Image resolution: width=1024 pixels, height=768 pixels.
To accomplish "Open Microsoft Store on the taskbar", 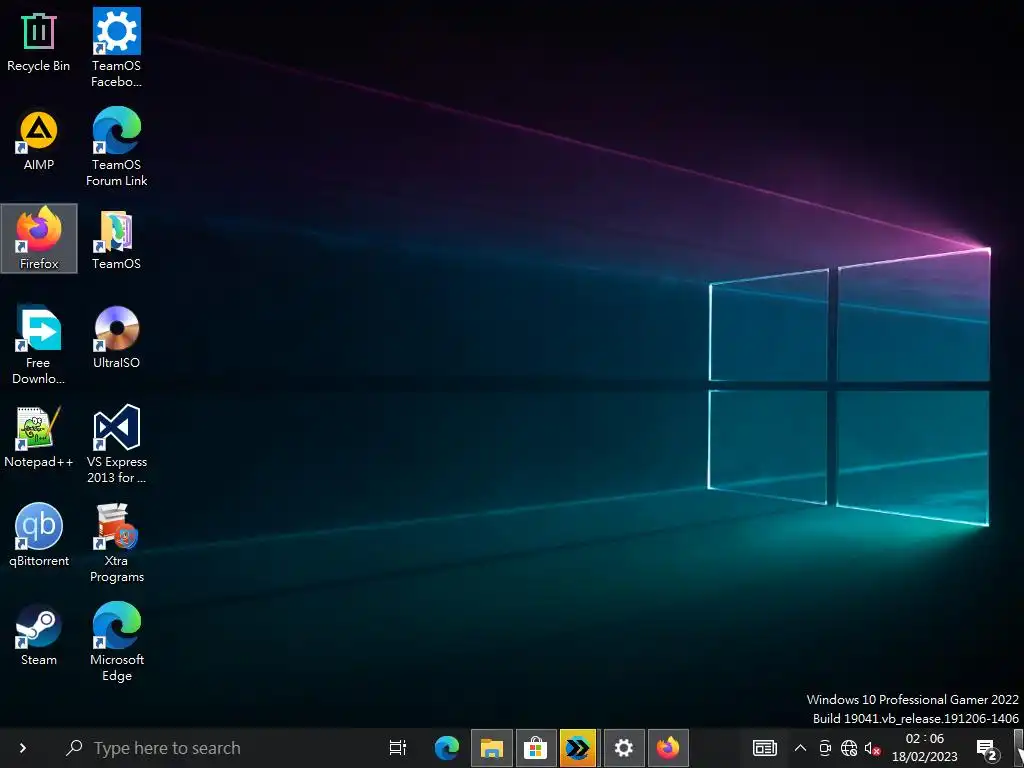I will pyautogui.click(x=536, y=747).
